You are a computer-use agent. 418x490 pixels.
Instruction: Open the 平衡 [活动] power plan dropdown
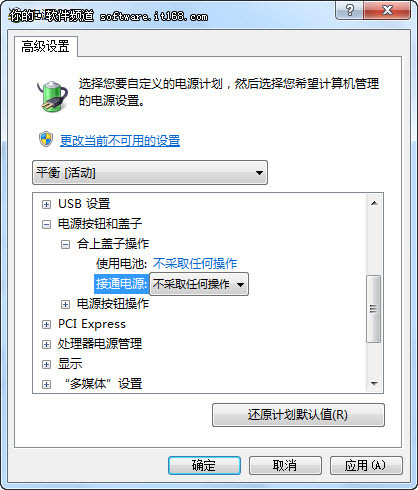pyautogui.click(x=150, y=173)
